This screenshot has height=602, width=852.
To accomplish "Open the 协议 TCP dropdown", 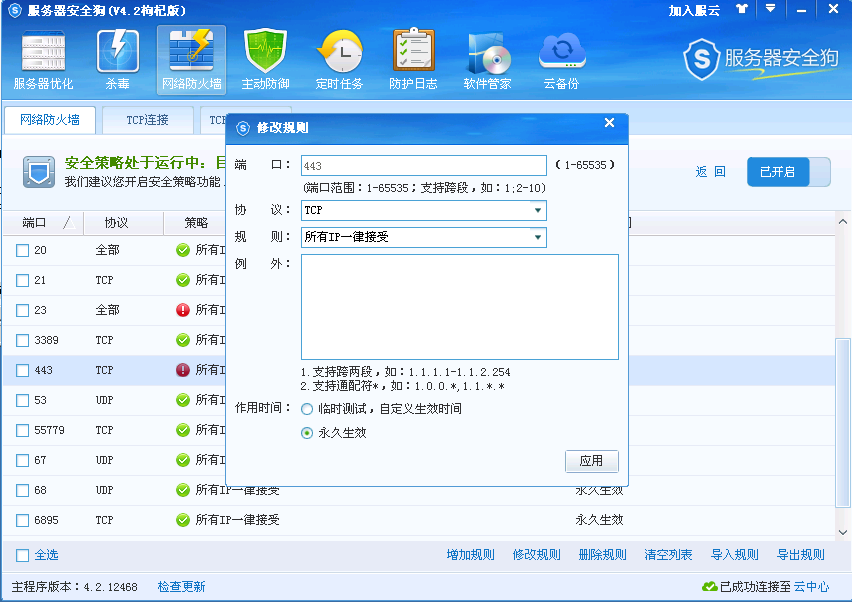I will tap(424, 210).
